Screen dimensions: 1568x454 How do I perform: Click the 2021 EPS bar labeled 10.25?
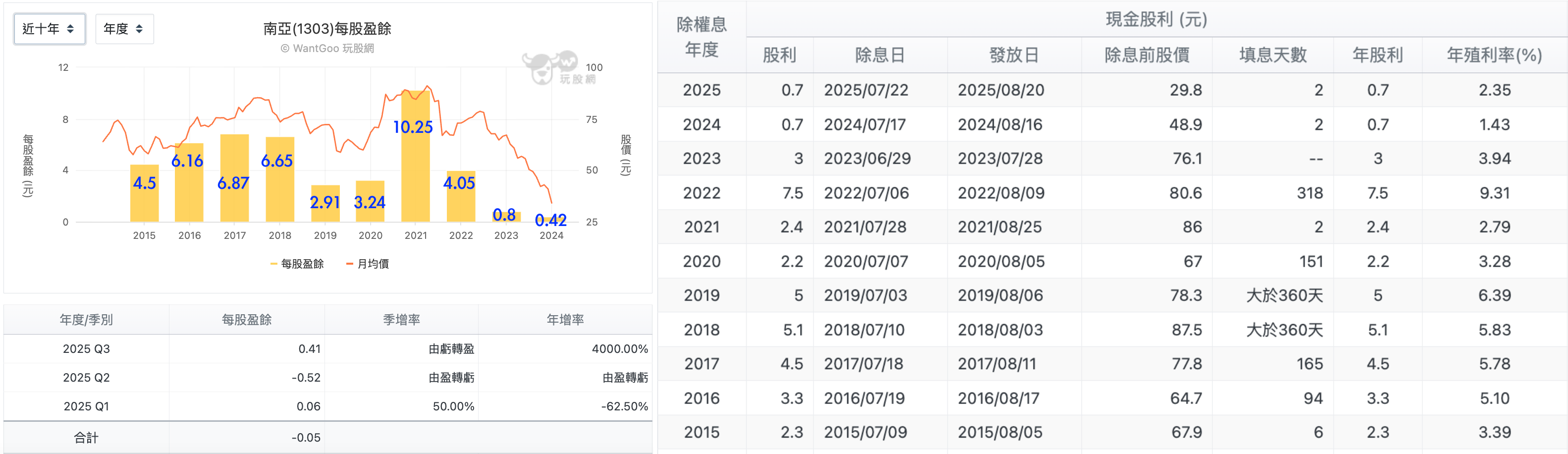[x=416, y=156]
